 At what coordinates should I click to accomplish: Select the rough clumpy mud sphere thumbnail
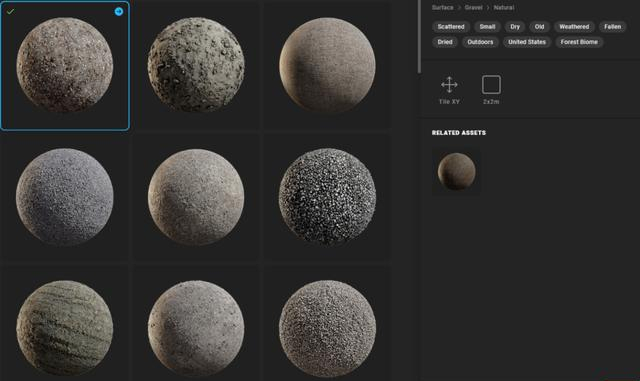[x=196, y=65]
